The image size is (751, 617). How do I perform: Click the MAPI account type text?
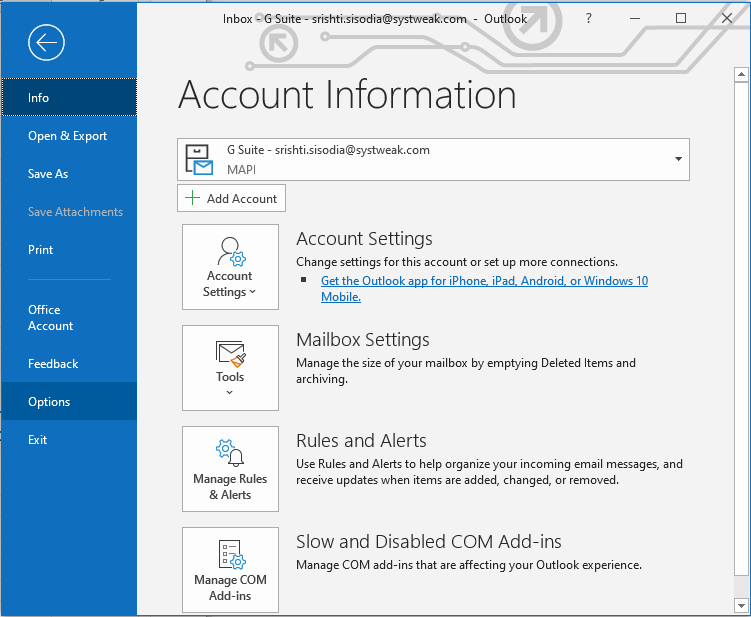241,170
